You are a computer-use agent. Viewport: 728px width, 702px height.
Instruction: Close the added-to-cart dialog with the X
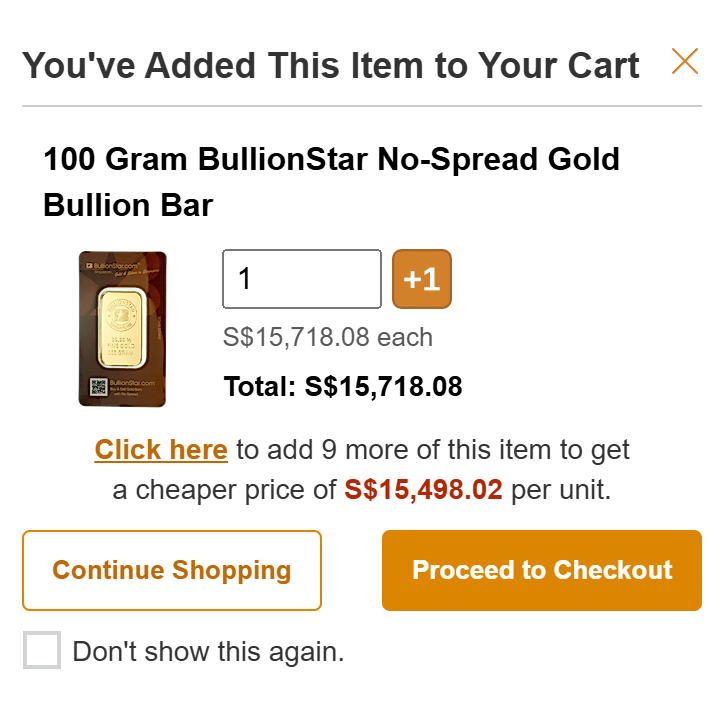pos(685,62)
